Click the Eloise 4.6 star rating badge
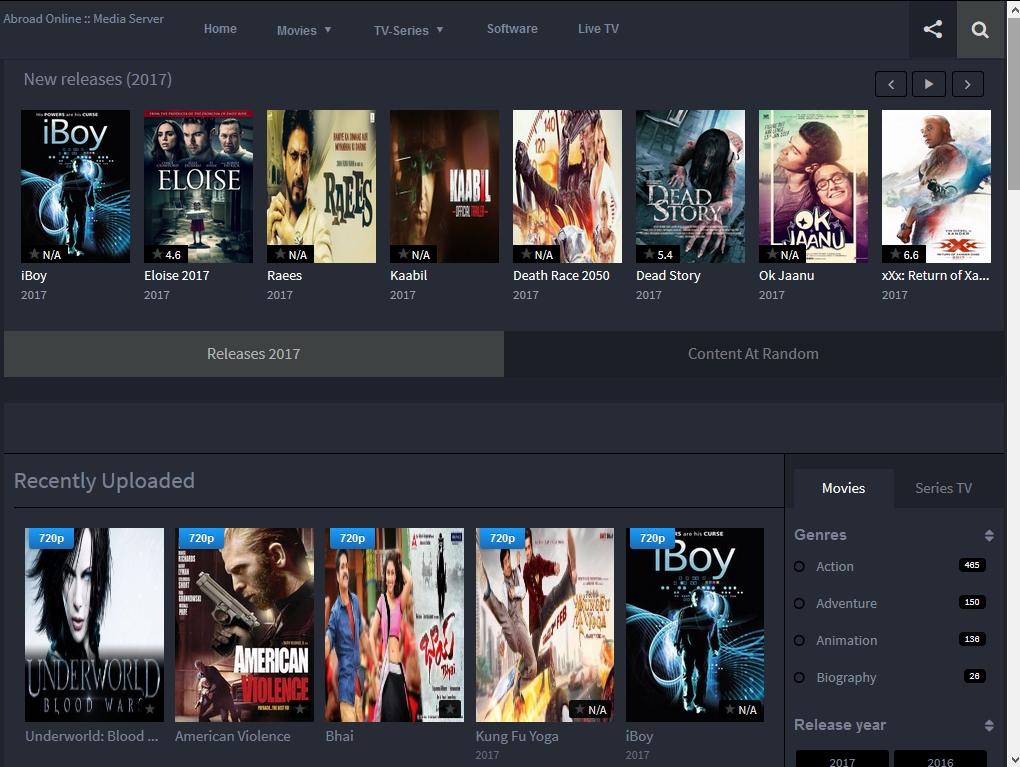The image size is (1020, 767). [166, 254]
